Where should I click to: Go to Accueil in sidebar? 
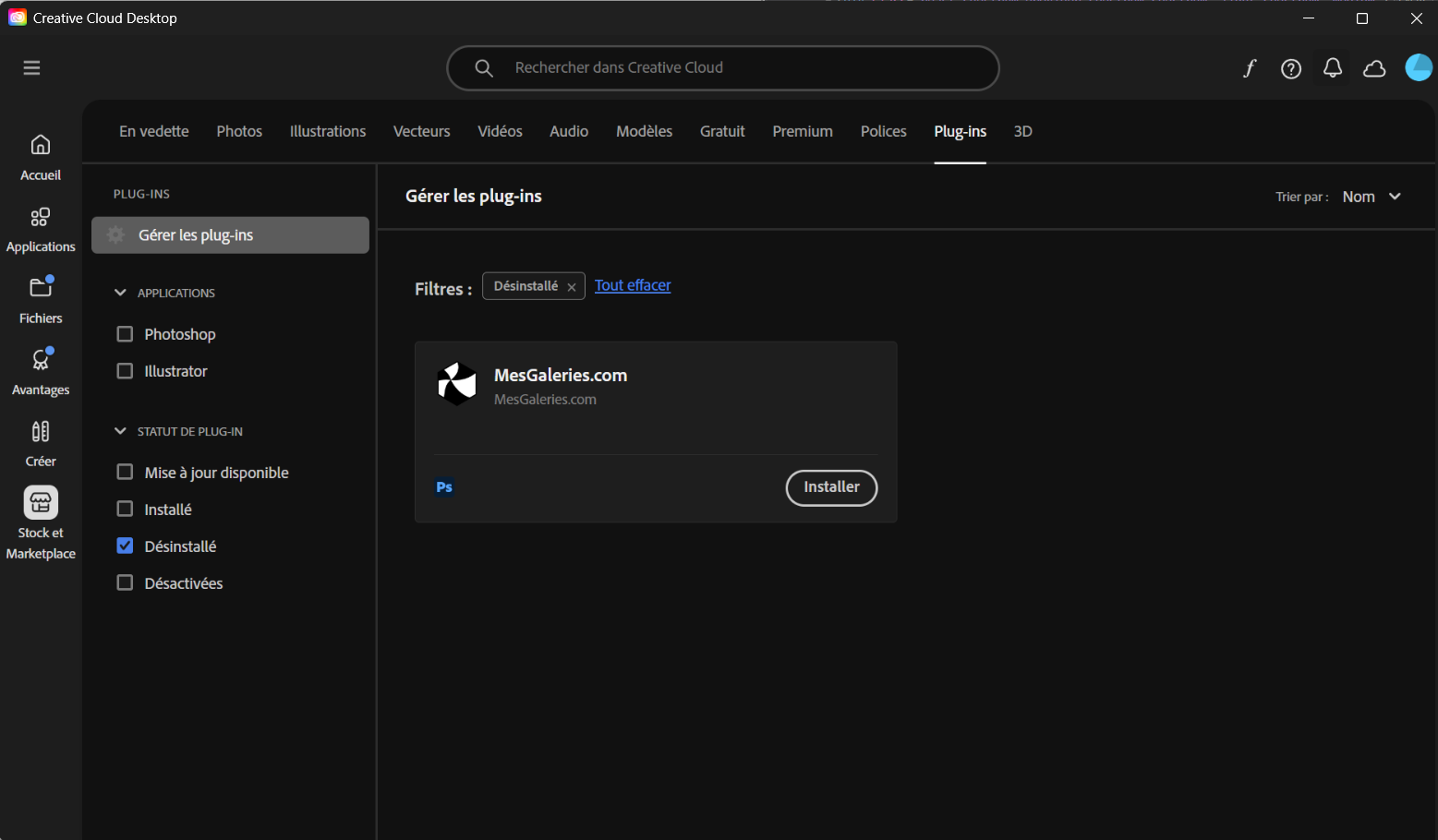coord(41,158)
